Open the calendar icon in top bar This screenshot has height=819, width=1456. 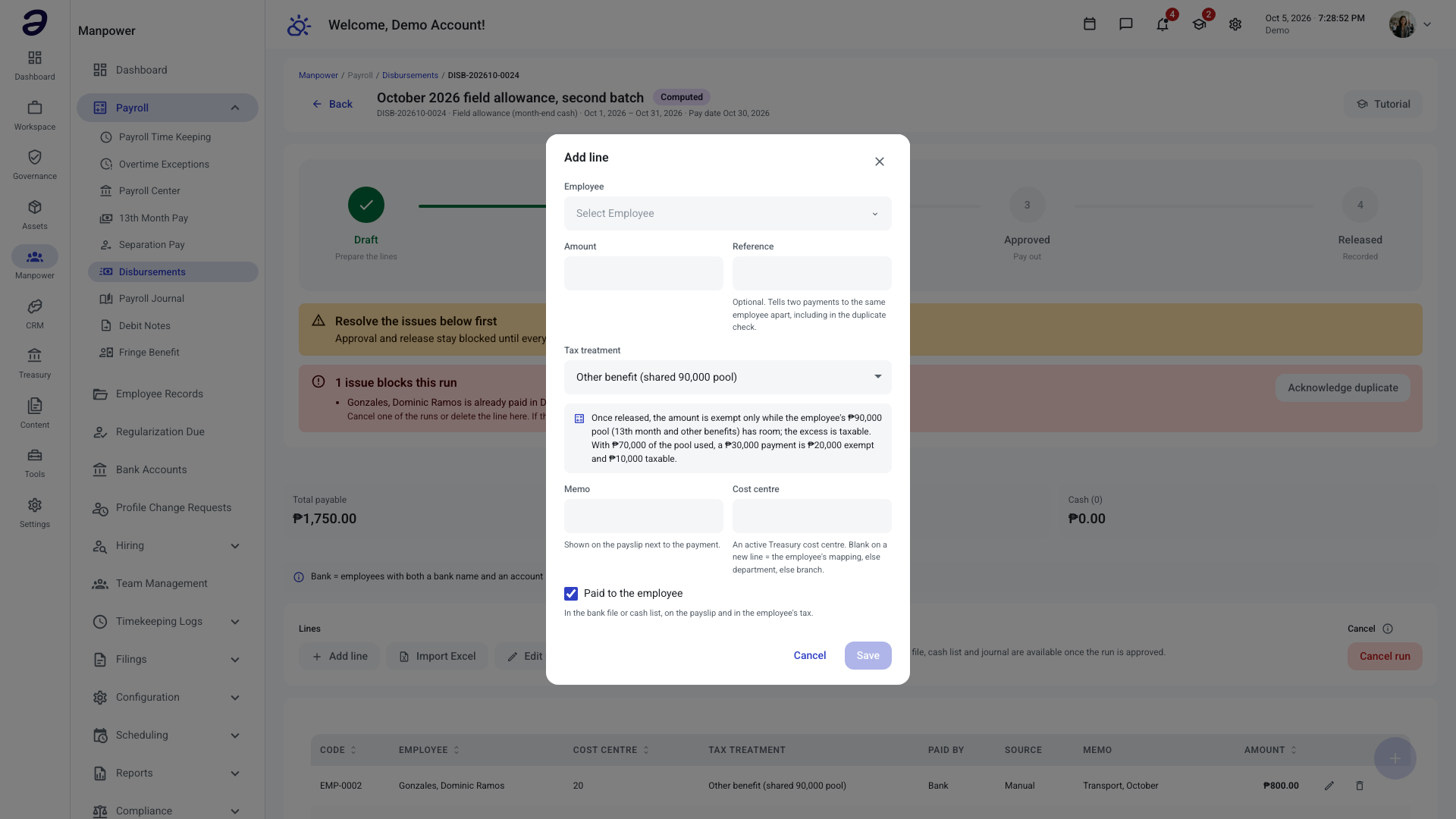1090,24
